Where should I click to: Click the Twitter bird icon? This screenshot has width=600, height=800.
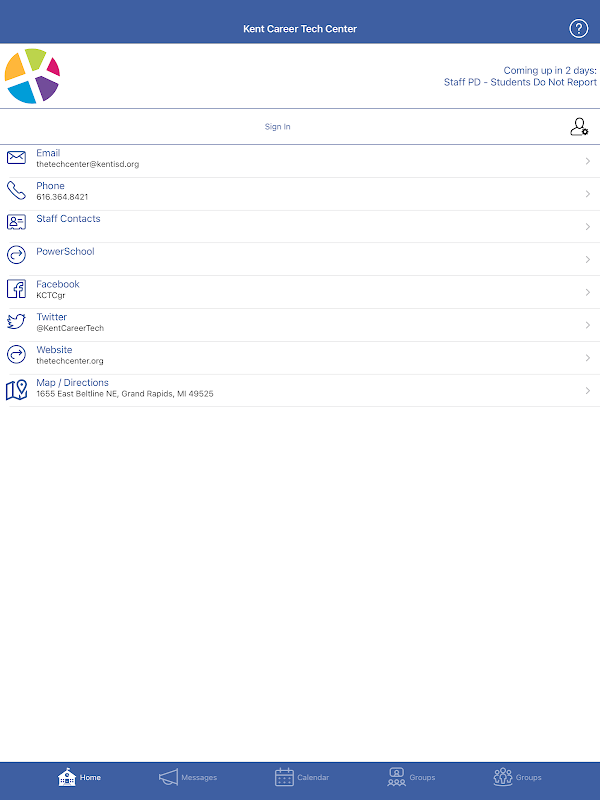[16, 321]
